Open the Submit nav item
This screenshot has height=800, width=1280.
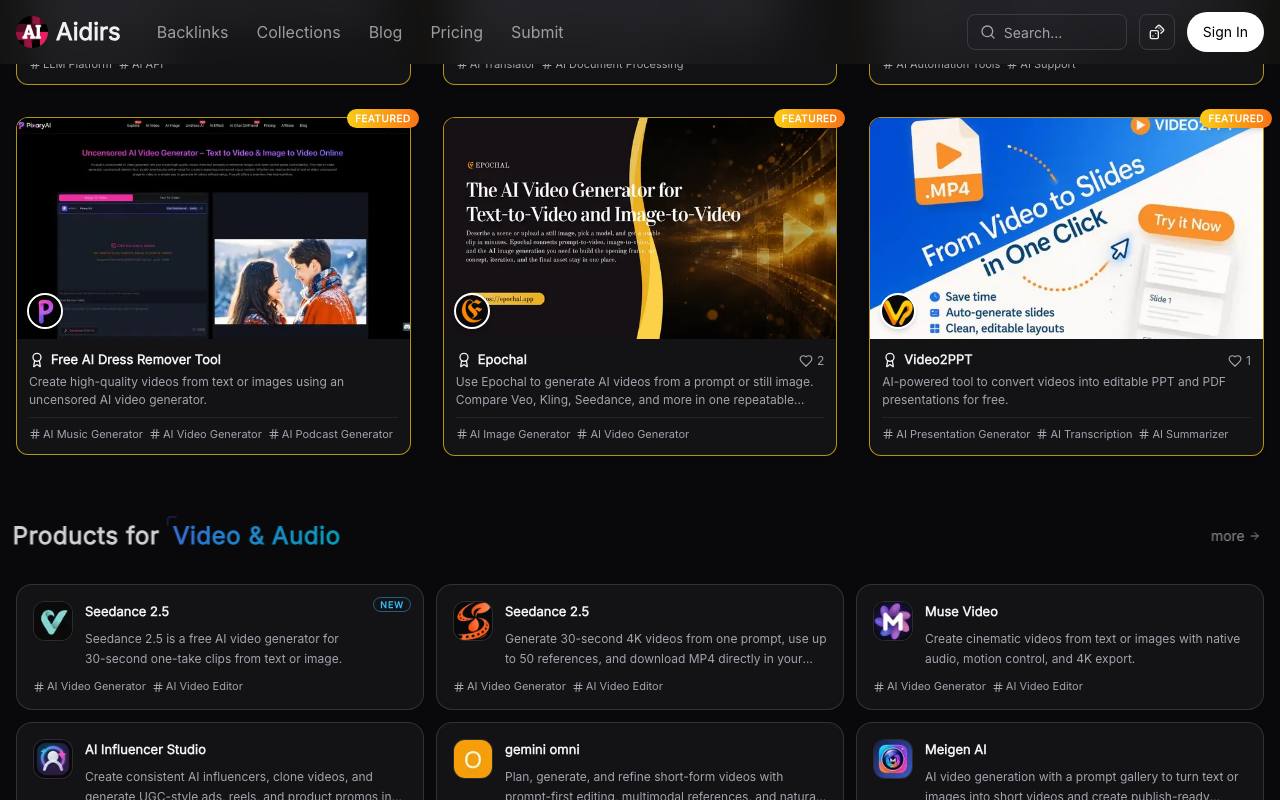pos(537,32)
